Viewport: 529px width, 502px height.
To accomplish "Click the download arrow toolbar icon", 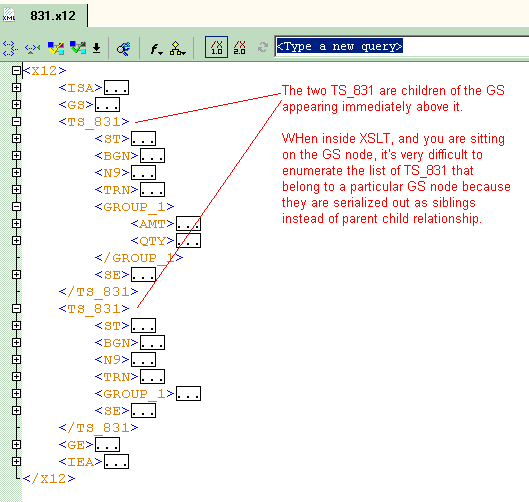I will [x=96, y=48].
